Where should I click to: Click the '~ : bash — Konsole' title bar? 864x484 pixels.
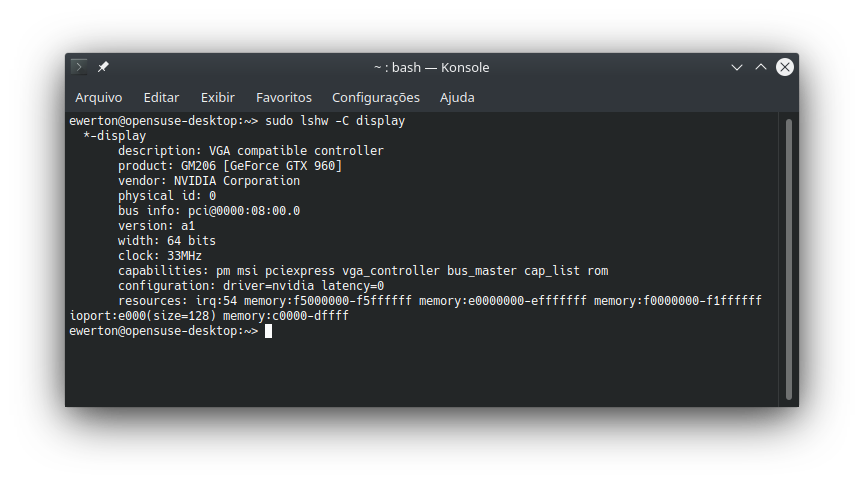coord(431,67)
